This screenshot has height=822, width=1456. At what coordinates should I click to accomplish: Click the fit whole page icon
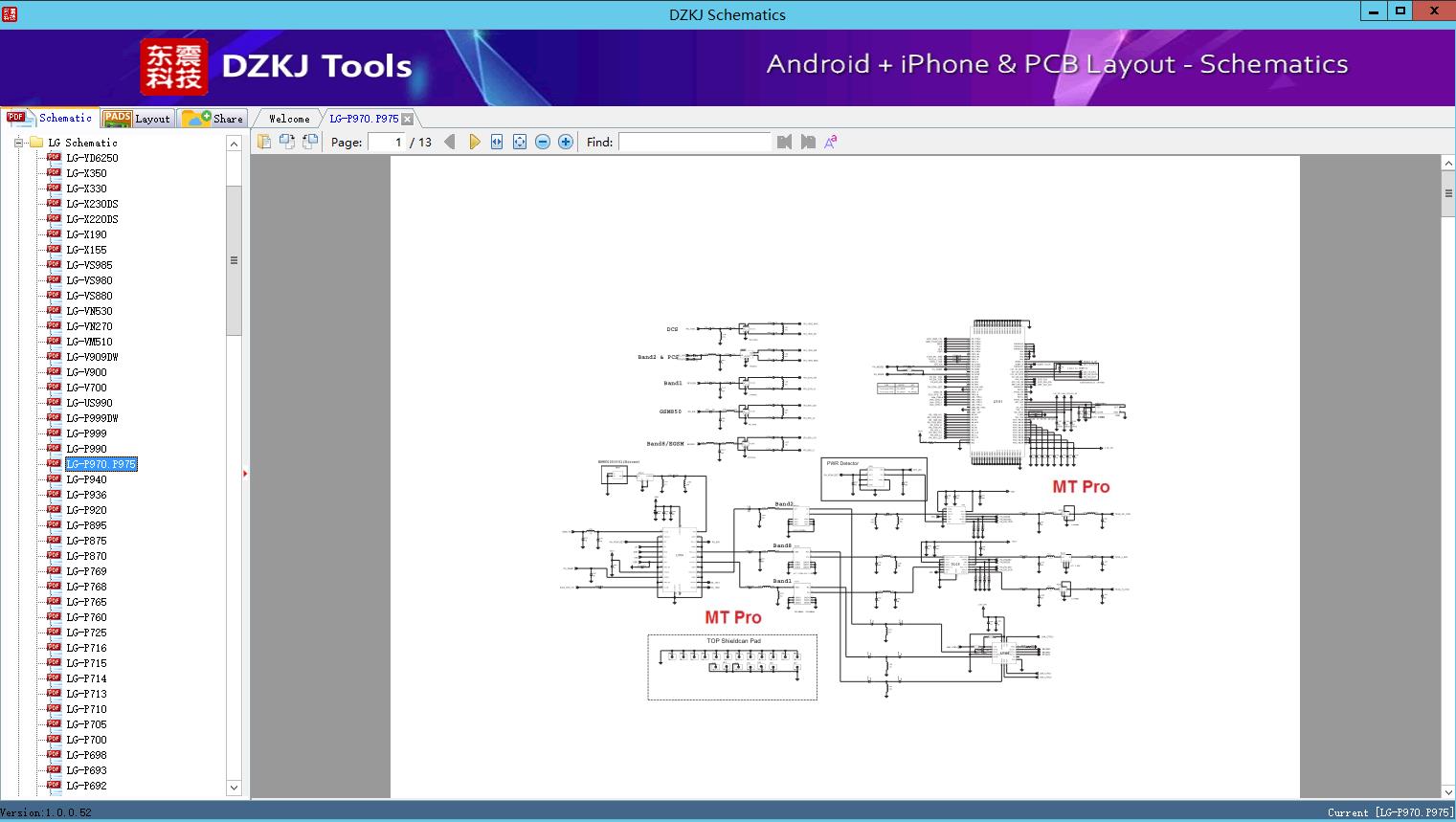520,142
